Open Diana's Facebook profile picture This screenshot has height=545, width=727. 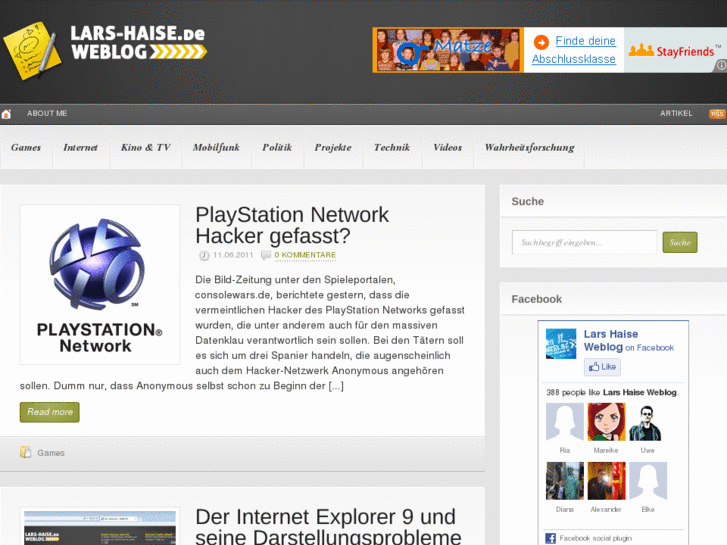pos(565,481)
